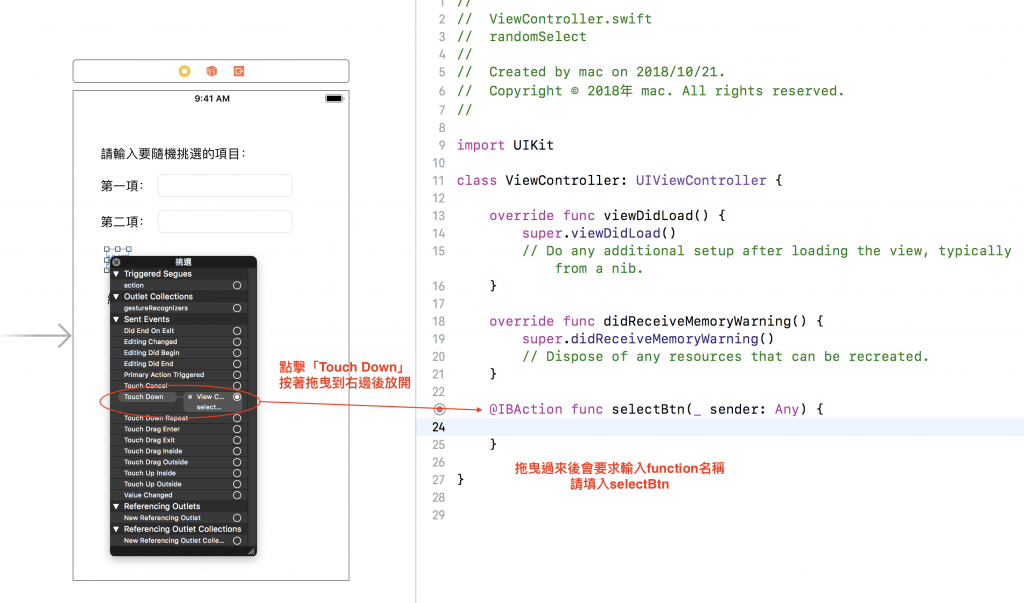Click didReceiveMemoryWarning function declaration
The image size is (1024, 603).
[656, 321]
